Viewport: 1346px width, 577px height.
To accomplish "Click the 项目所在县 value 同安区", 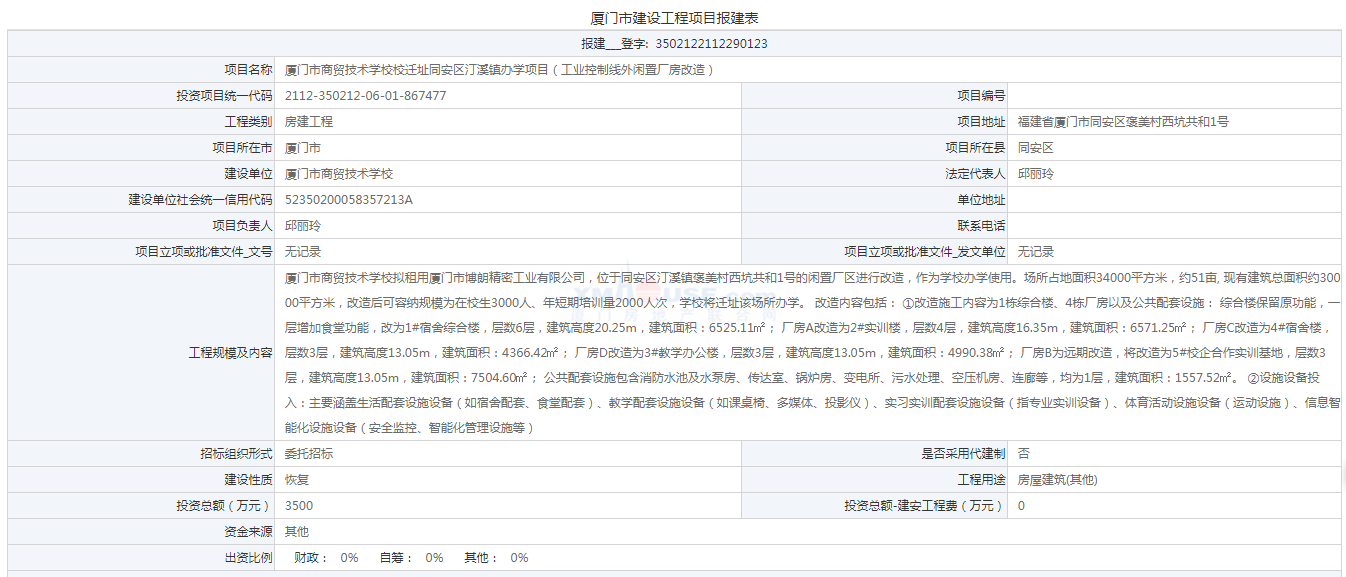I will pyautogui.click(x=1036, y=148).
